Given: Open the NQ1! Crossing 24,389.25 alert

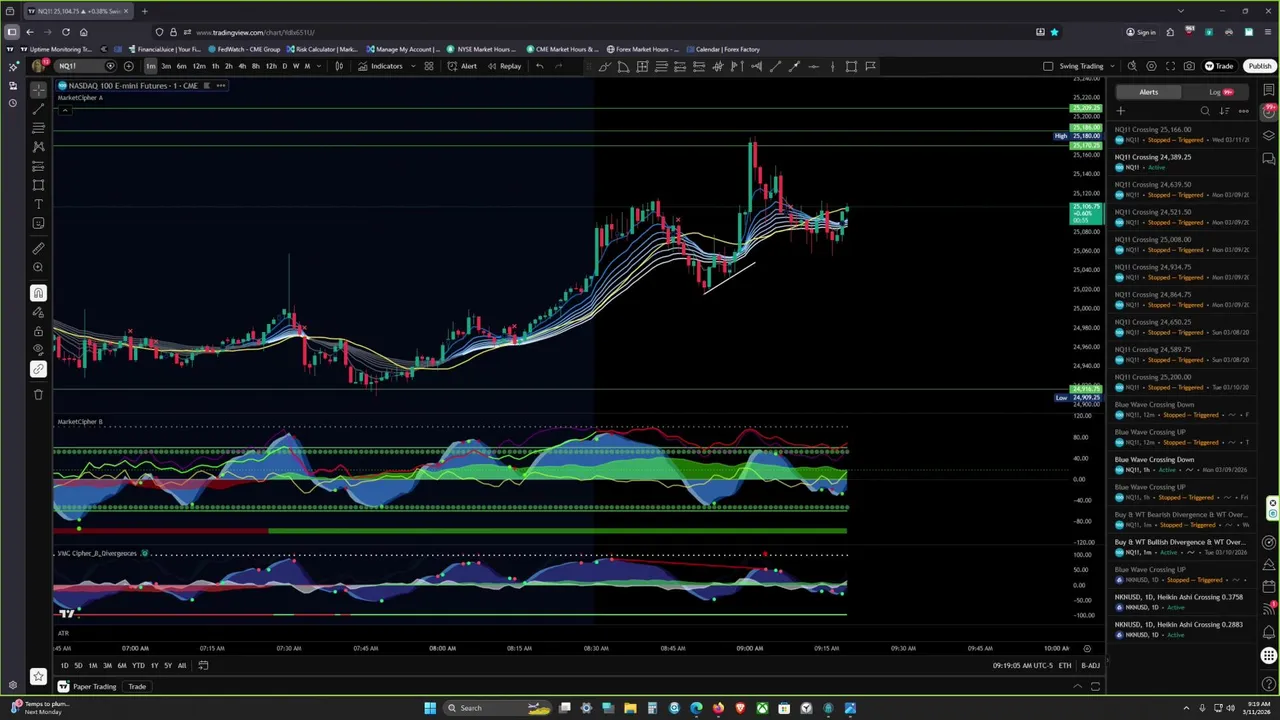Looking at the screenshot, I should click(1182, 162).
